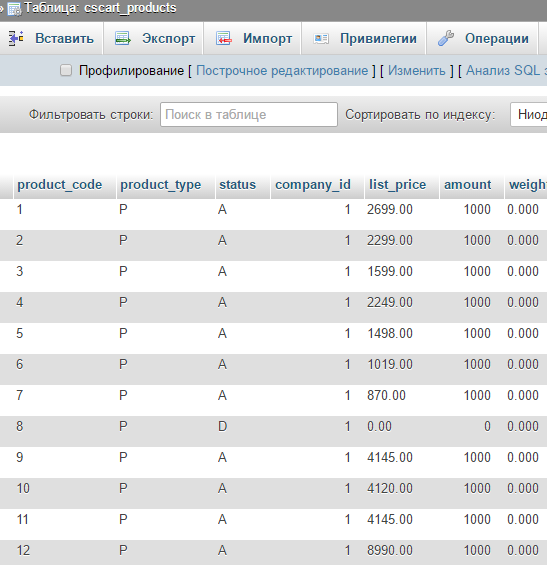Click the Изменить link
The height and width of the screenshot is (565, 547).
(x=417, y=71)
